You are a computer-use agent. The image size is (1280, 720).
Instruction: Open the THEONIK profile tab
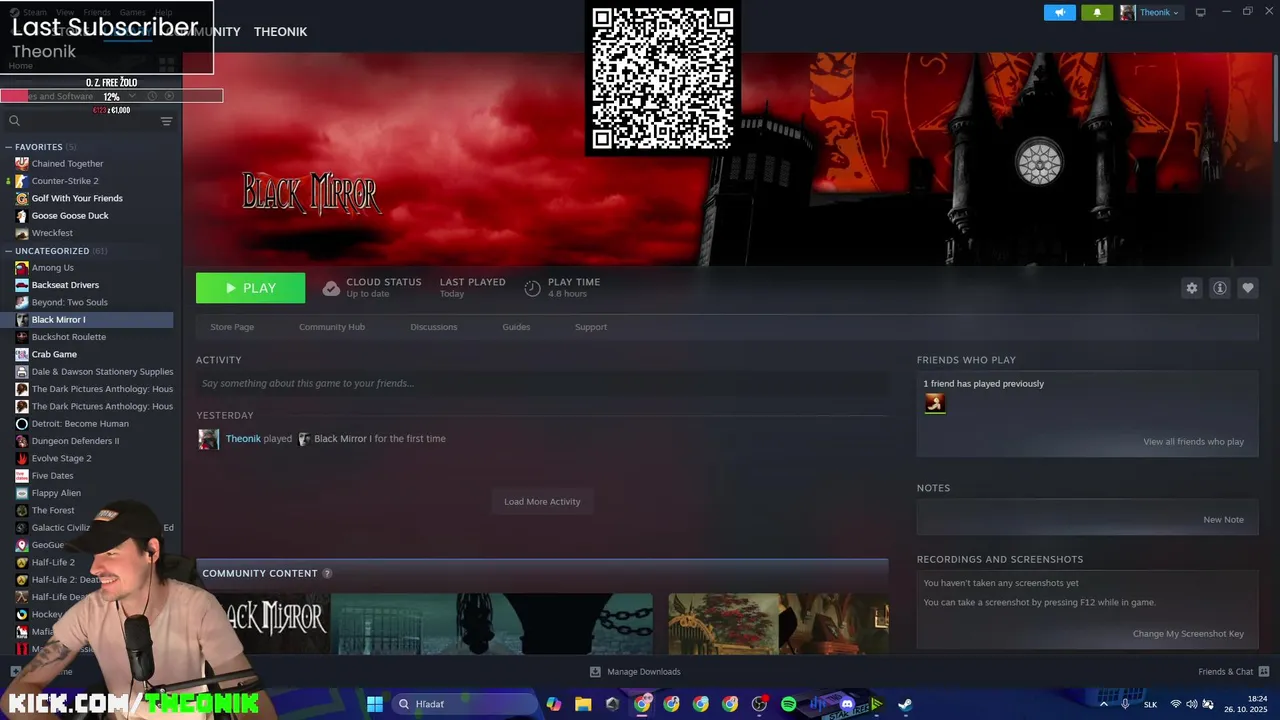point(280,32)
